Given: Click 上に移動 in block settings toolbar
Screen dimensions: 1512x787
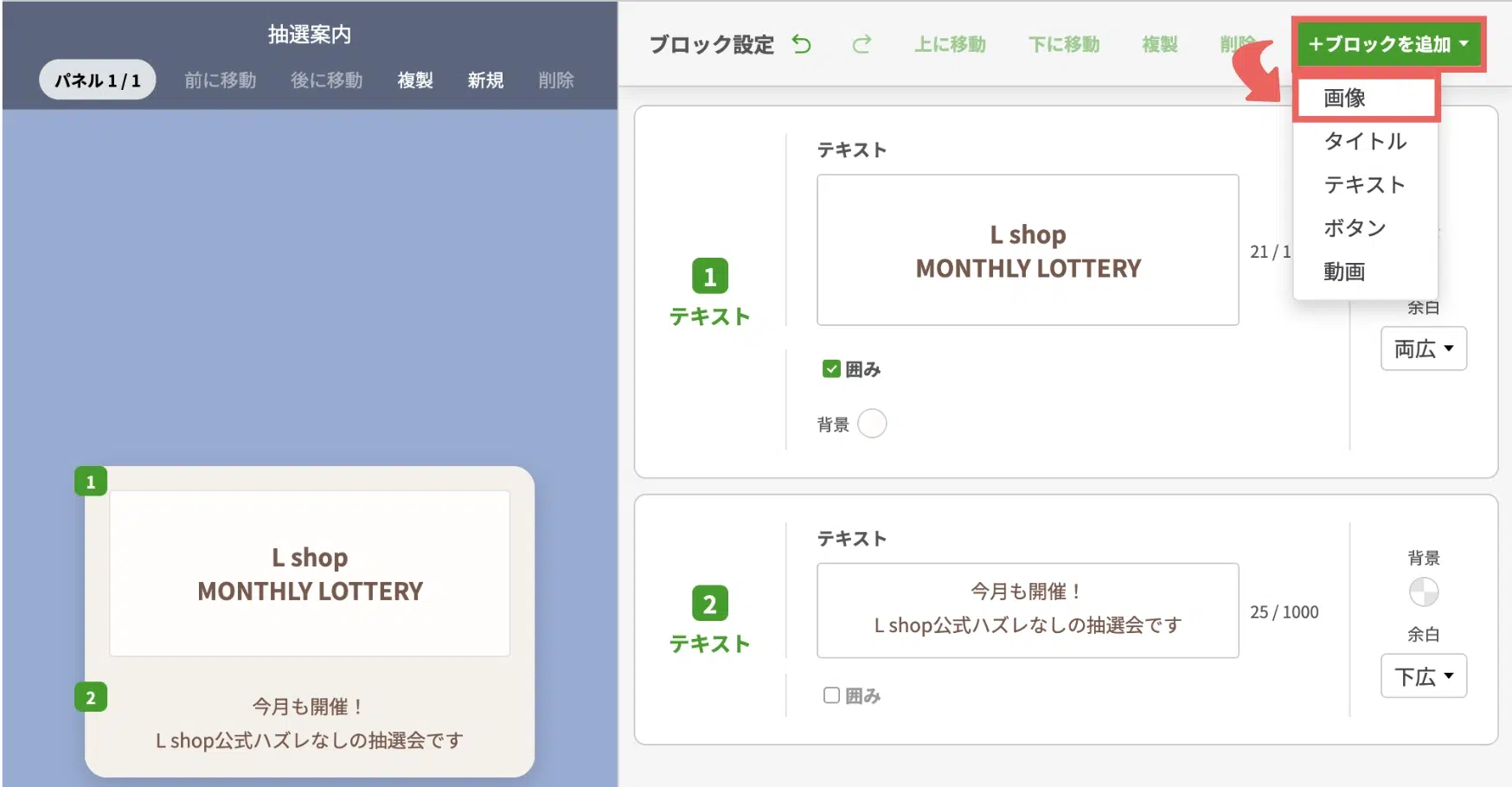Looking at the screenshot, I should 950,44.
